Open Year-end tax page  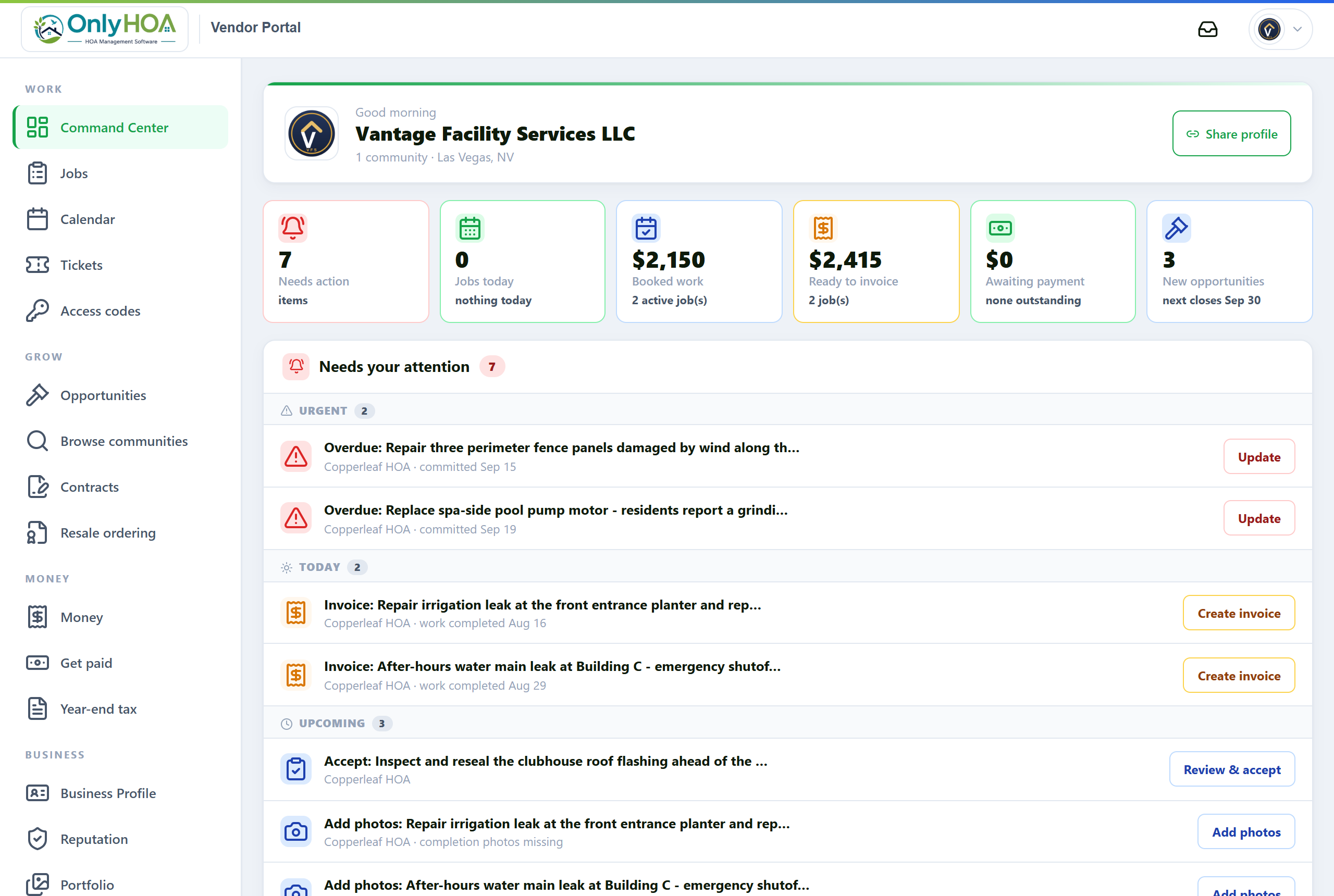pos(121,708)
